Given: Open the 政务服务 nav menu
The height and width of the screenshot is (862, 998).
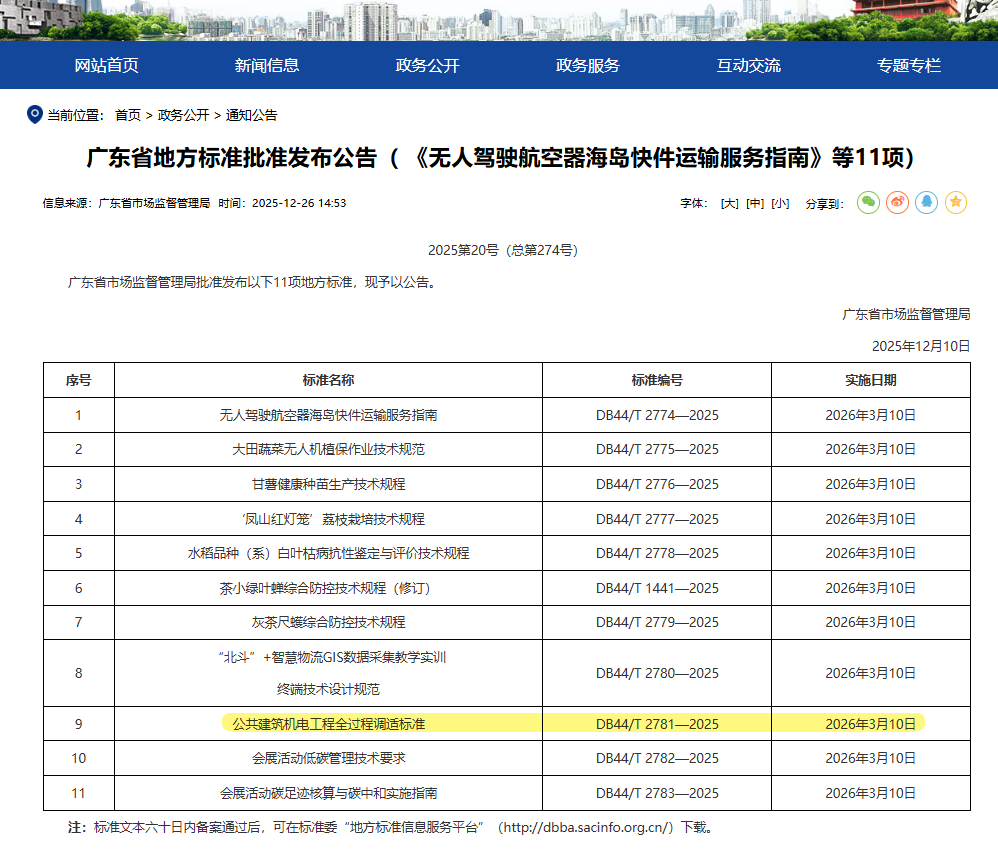Looking at the screenshot, I should coord(588,66).
